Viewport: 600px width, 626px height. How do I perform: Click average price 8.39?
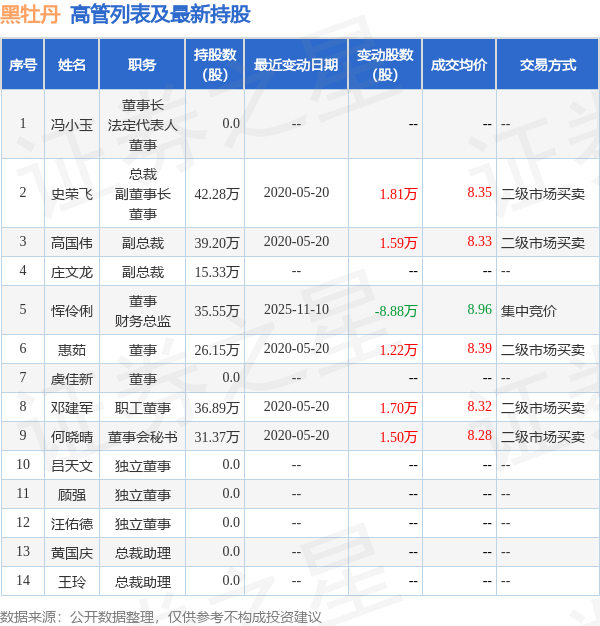coord(479,348)
